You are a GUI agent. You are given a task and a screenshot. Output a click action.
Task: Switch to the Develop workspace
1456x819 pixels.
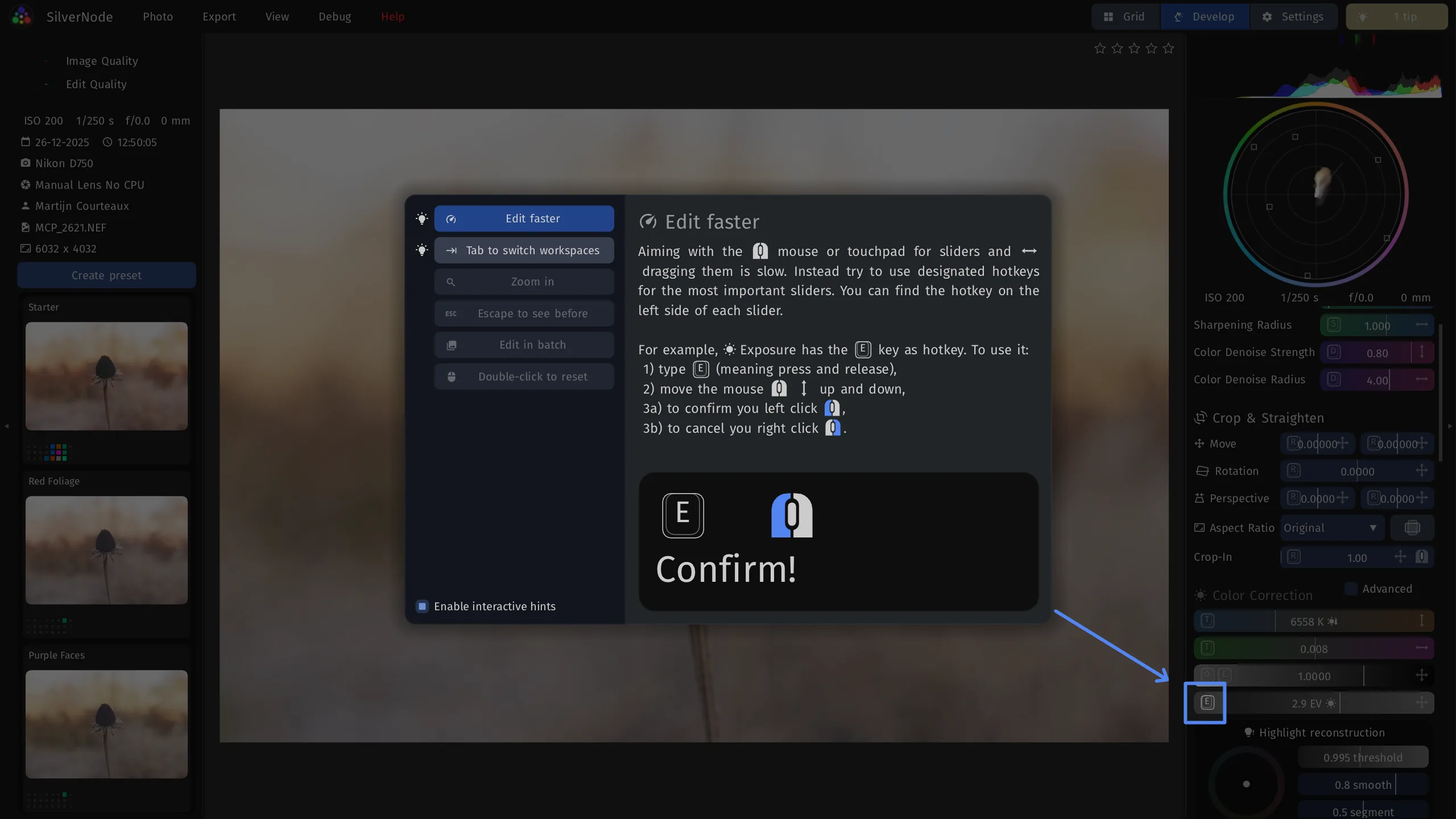click(1205, 16)
